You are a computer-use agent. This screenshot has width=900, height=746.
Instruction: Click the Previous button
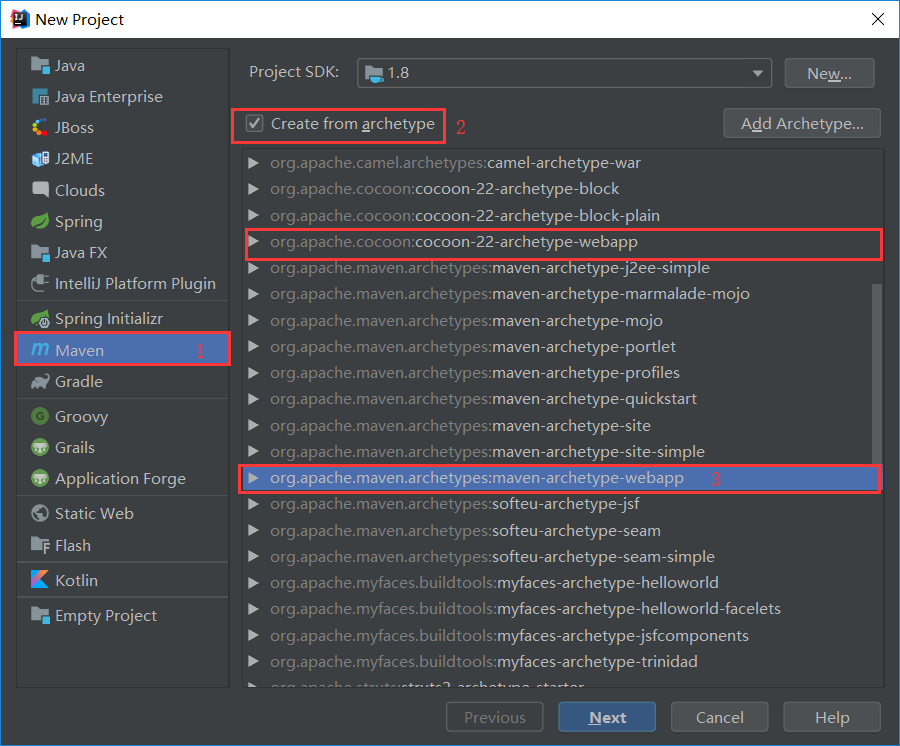point(495,717)
